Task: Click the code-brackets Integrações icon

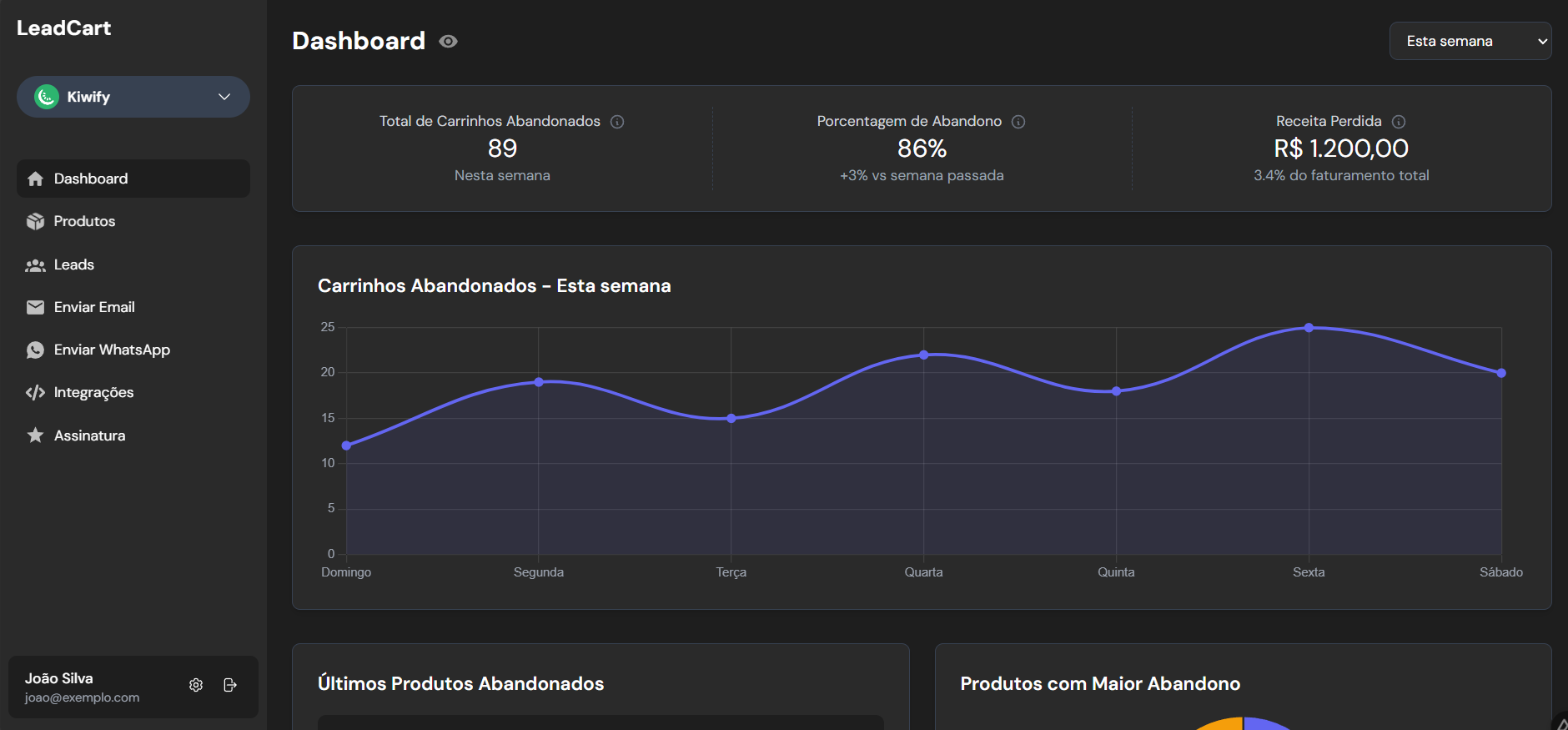Action: [35, 392]
